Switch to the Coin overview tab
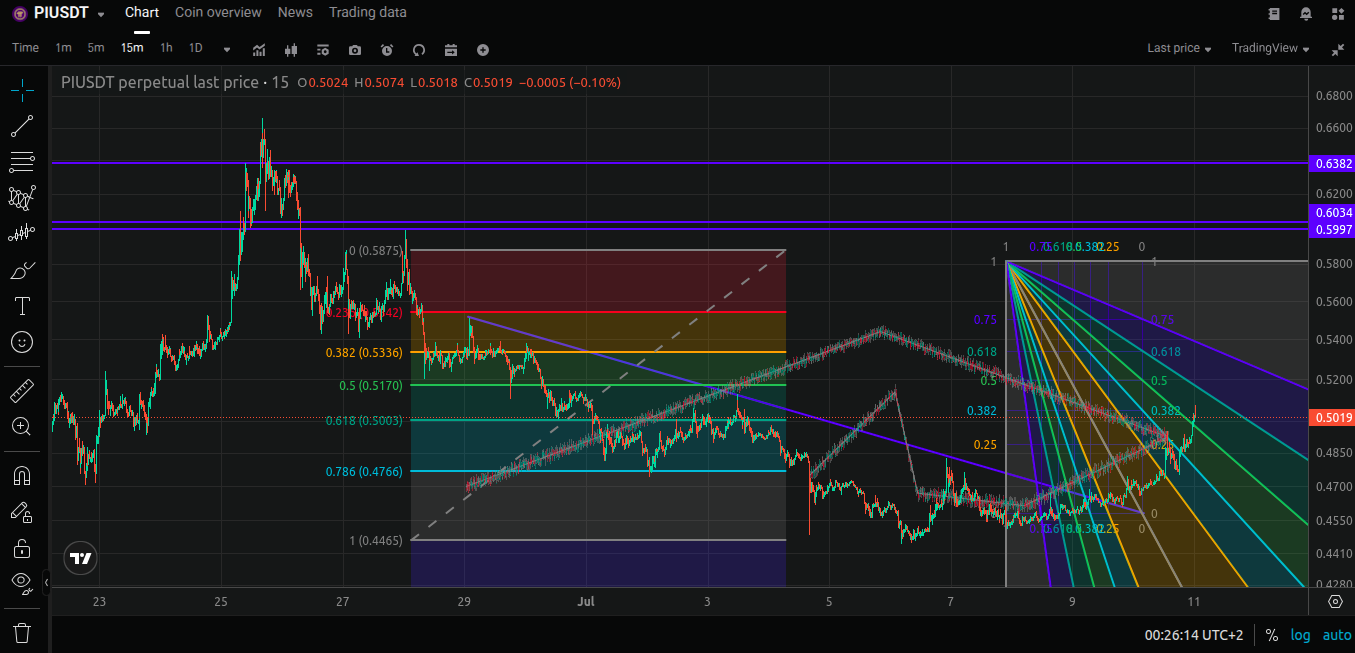 click(x=218, y=12)
